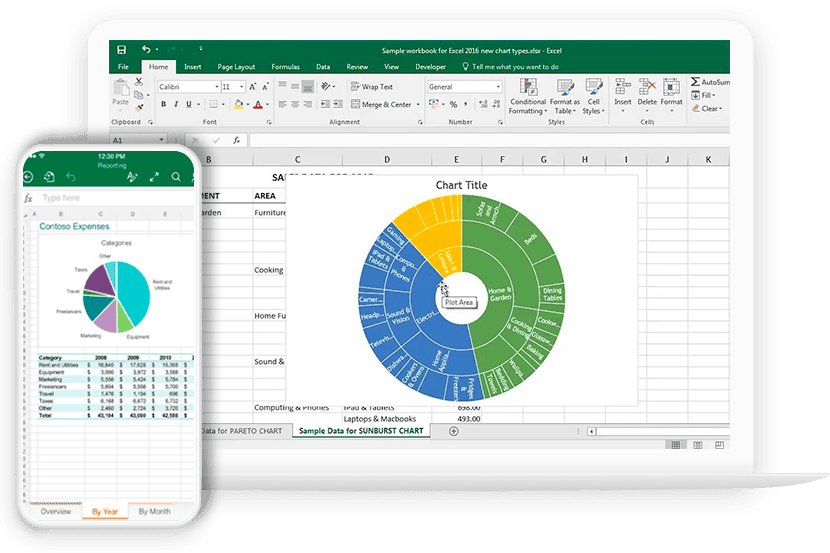This screenshot has width=830, height=553.
Task: Open the Clear dropdown in Editing group
Action: pos(707,108)
